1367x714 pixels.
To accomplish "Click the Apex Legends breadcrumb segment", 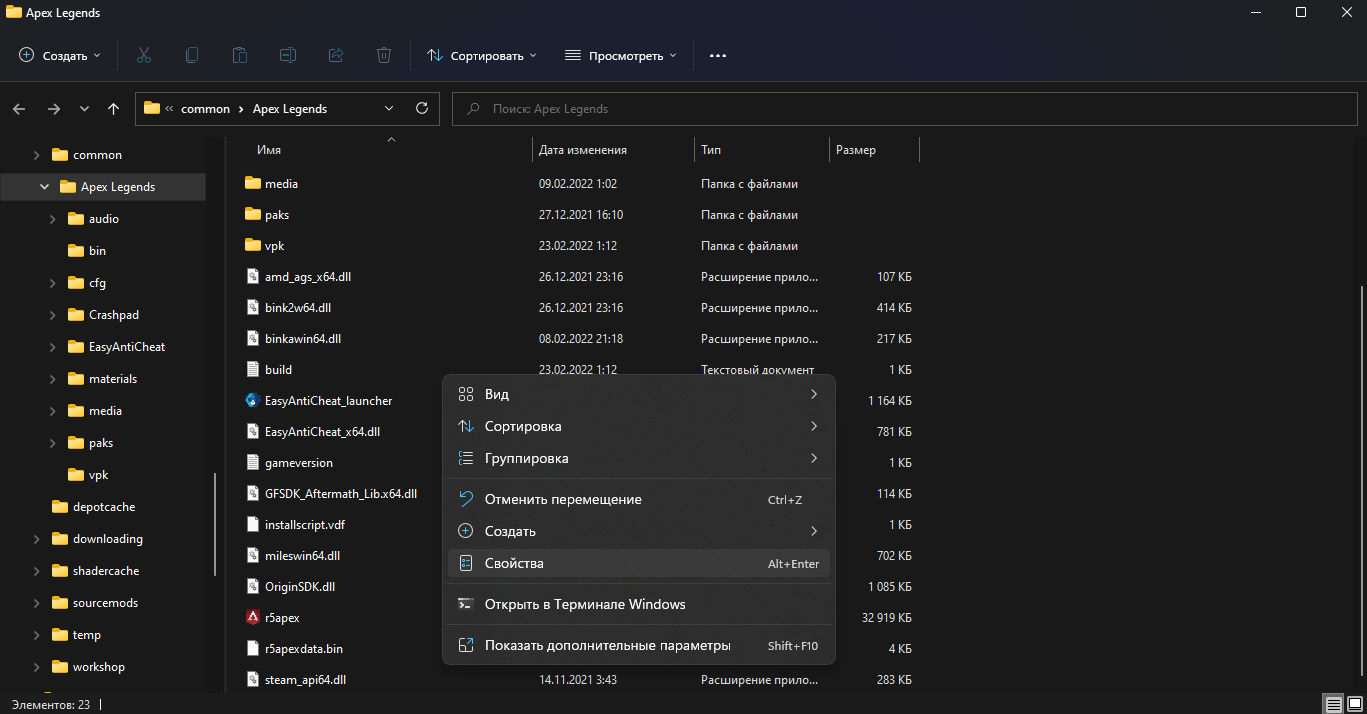I will click(290, 109).
